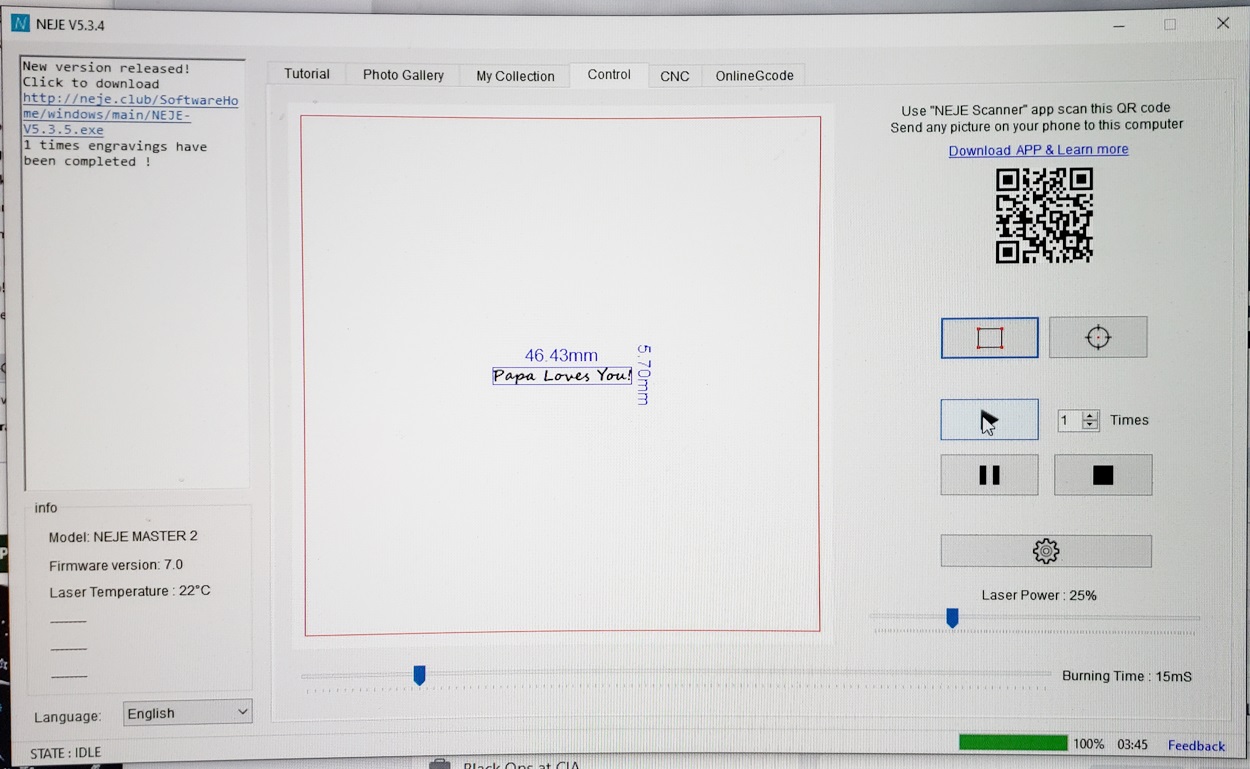
Task: Increase engraving times with up arrow
Action: click(1090, 415)
